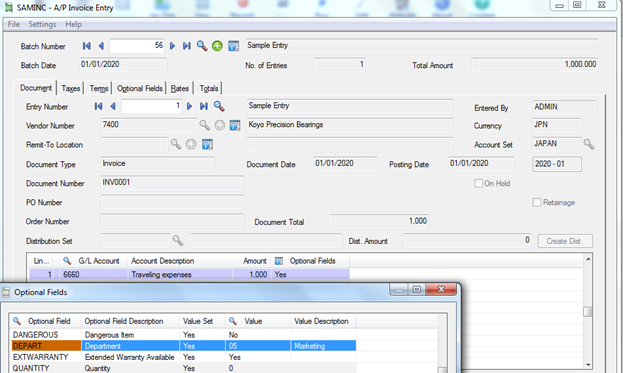The width and height of the screenshot is (623, 373).
Task: Switch to the Document tab
Action: click(x=36, y=88)
